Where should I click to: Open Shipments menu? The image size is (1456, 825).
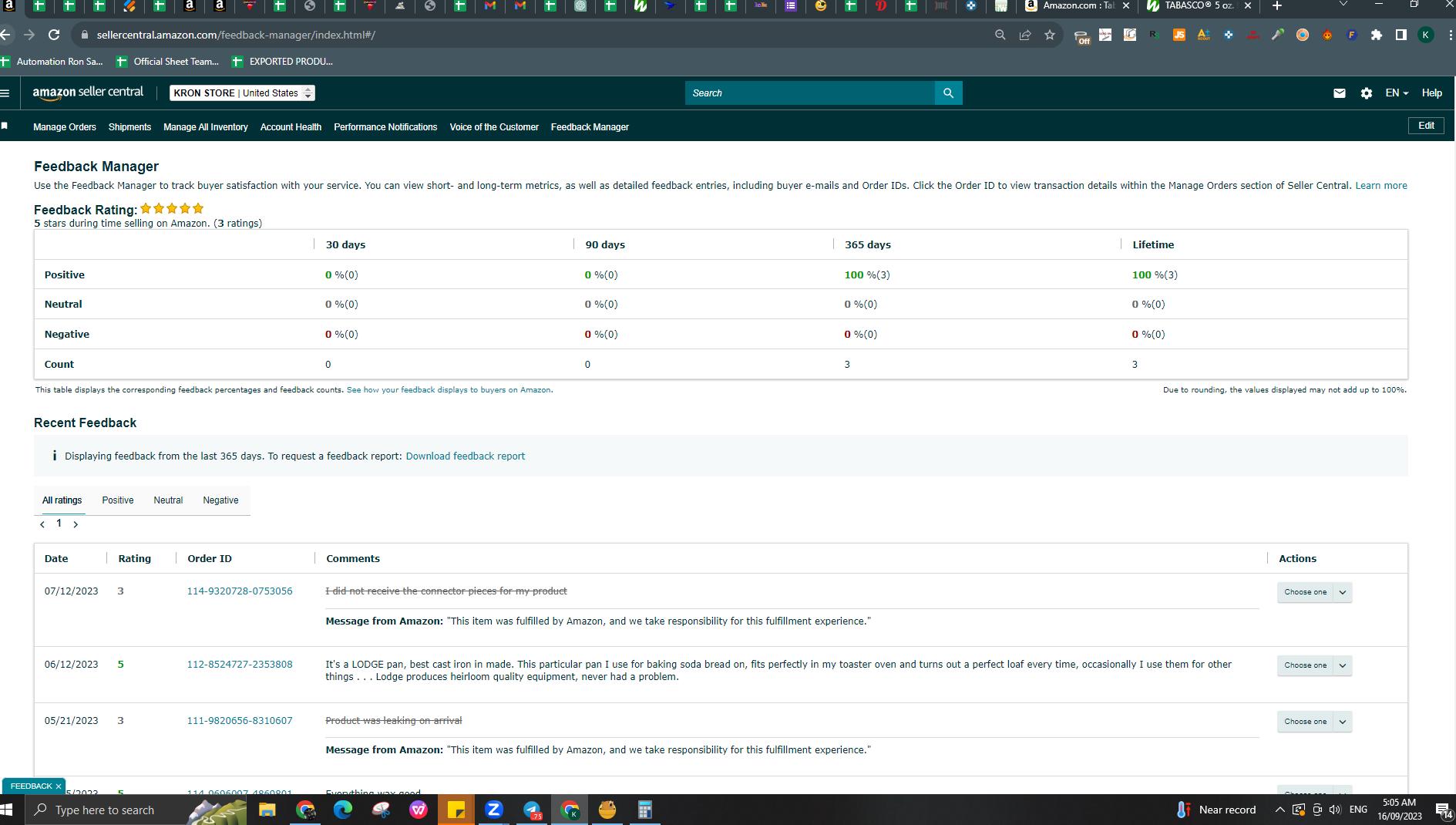pyautogui.click(x=129, y=127)
